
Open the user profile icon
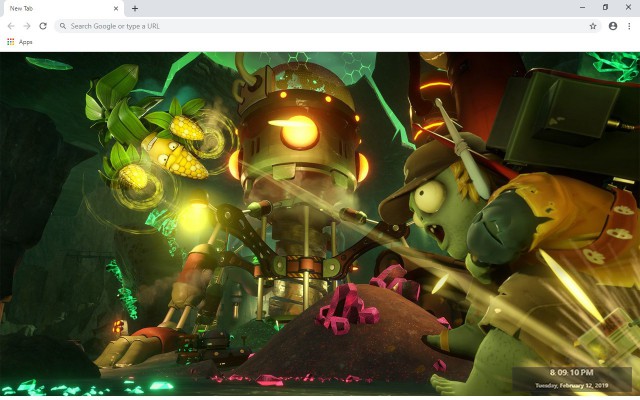(x=613, y=26)
